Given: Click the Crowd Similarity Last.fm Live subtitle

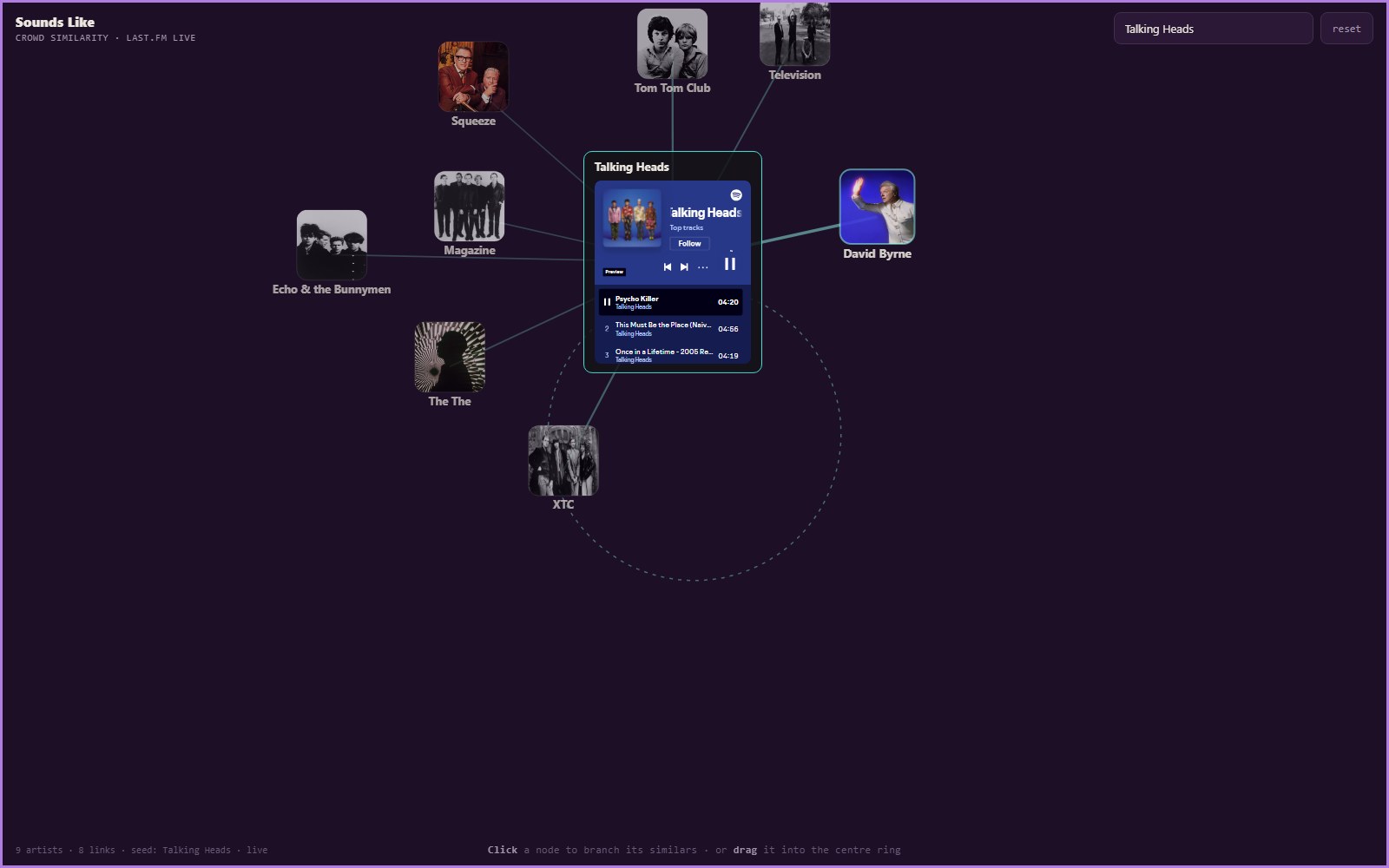Looking at the screenshot, I should click(105, 38).
